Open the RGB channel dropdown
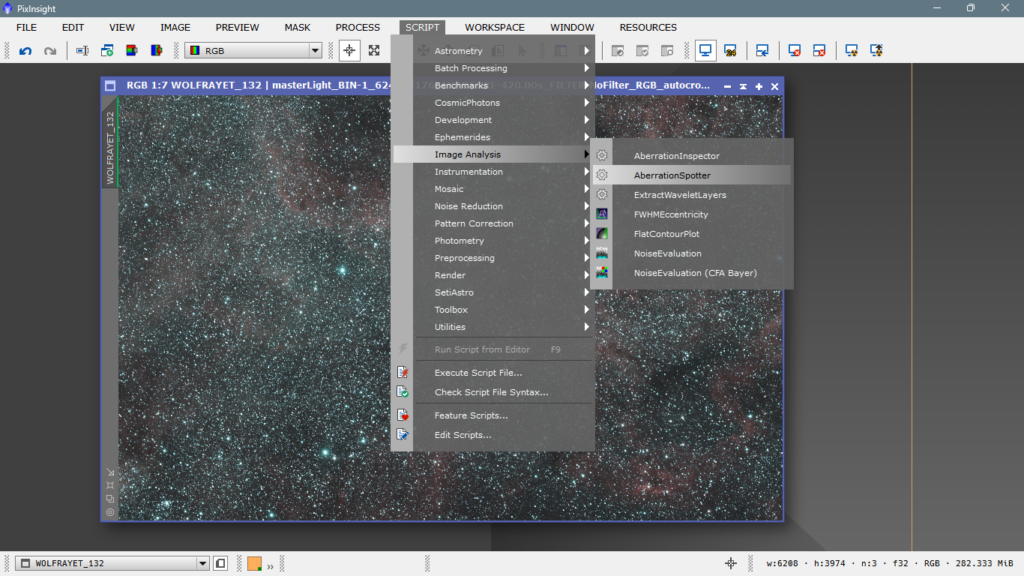Viewport: 1024px width, 576px height. click(253, 51)
